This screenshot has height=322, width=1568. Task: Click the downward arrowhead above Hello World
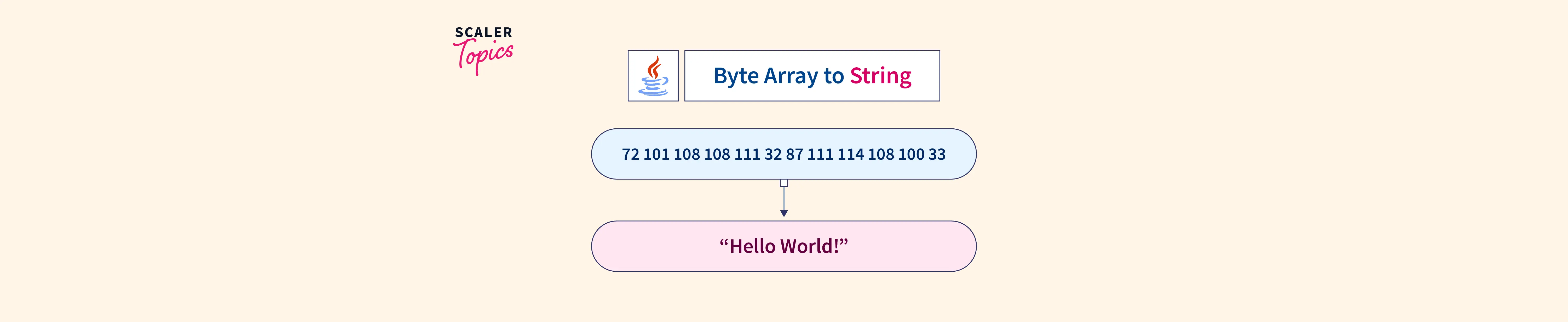pos(784,213)
